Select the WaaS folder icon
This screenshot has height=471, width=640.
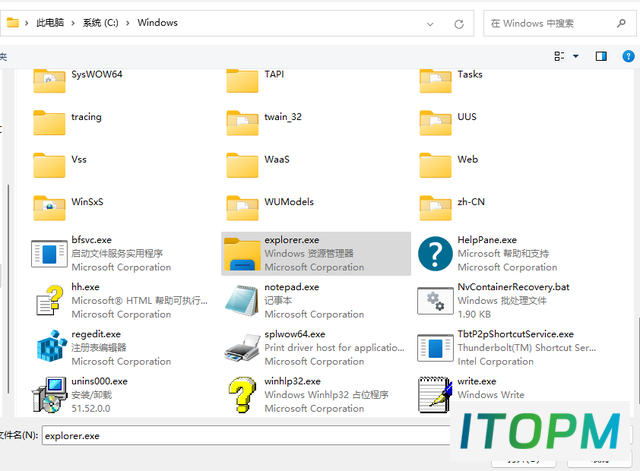(242, 165)
